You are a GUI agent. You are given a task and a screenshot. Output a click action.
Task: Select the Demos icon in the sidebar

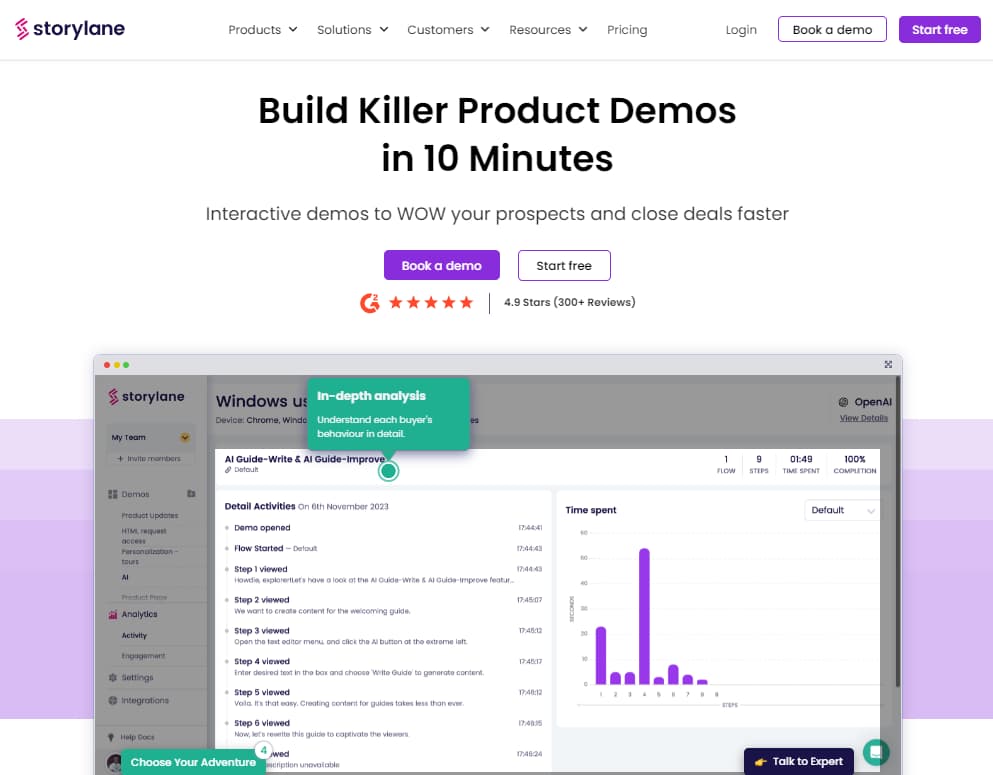114,494
